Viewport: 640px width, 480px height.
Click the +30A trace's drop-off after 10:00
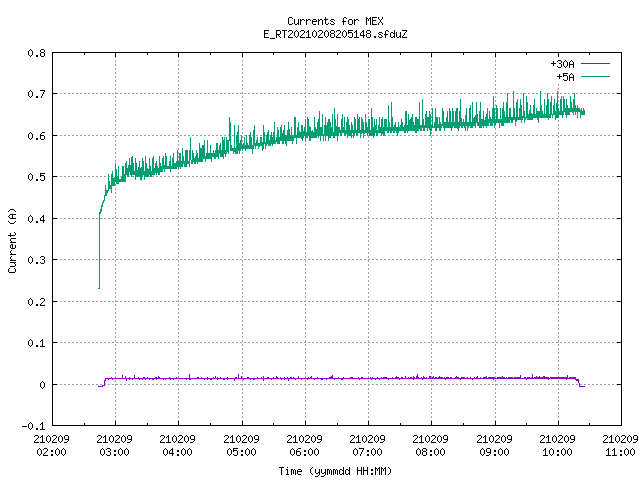click(579, 382)
